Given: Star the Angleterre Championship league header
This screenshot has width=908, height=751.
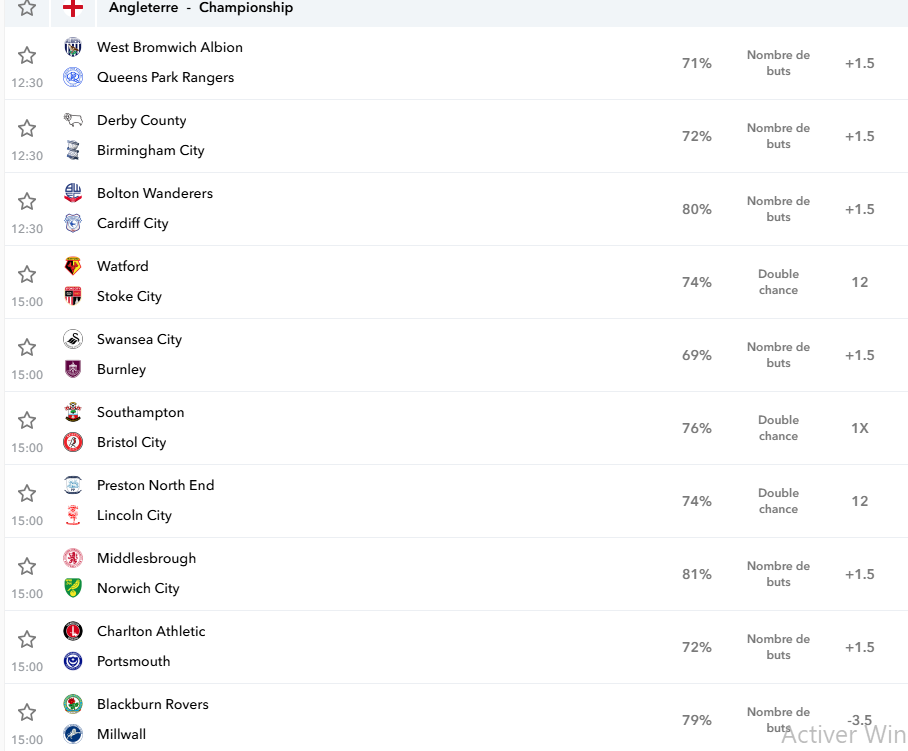Looking at the screenshot, I should coord(27,8).
